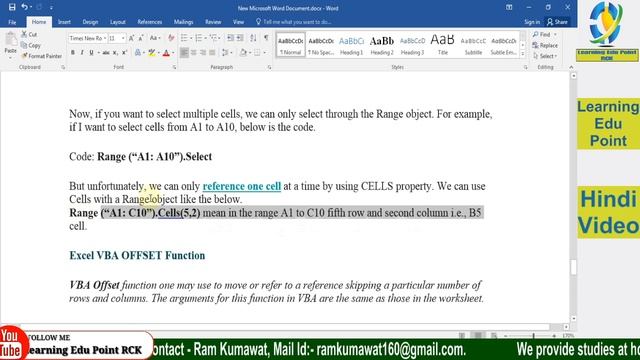This screenshot has height=360, width=640.
Task: Open the Paragraph dialog launcher
Action: (x=269, y=67)
